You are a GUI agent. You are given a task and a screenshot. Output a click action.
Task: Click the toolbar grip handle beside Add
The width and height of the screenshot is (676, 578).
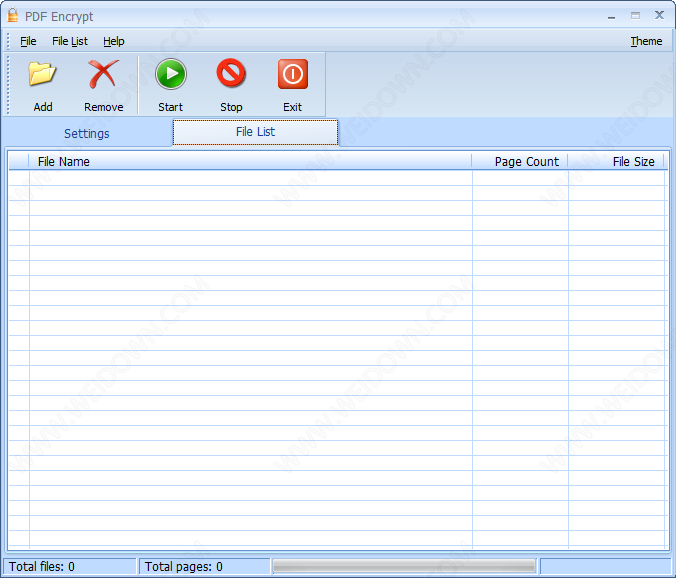[x=8, y=84]
